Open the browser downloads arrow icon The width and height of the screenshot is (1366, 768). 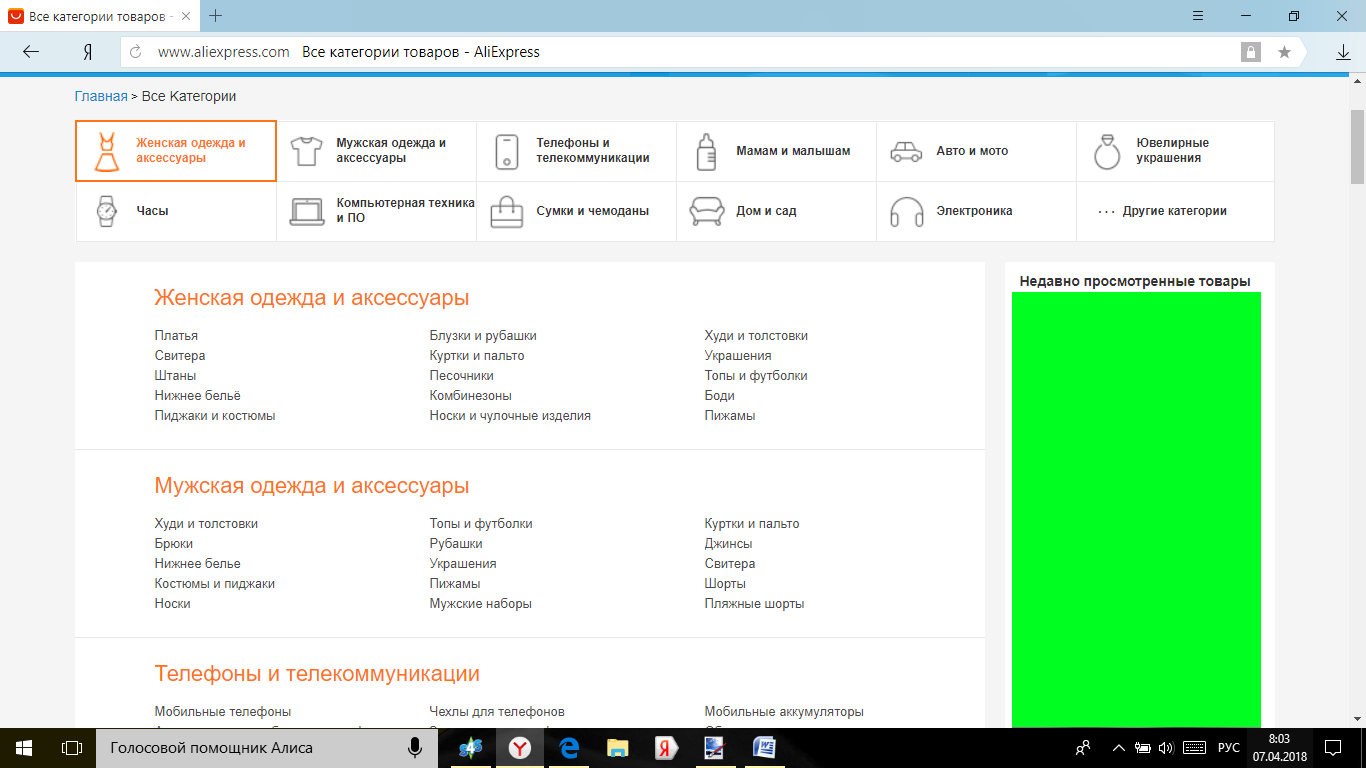1343,52
